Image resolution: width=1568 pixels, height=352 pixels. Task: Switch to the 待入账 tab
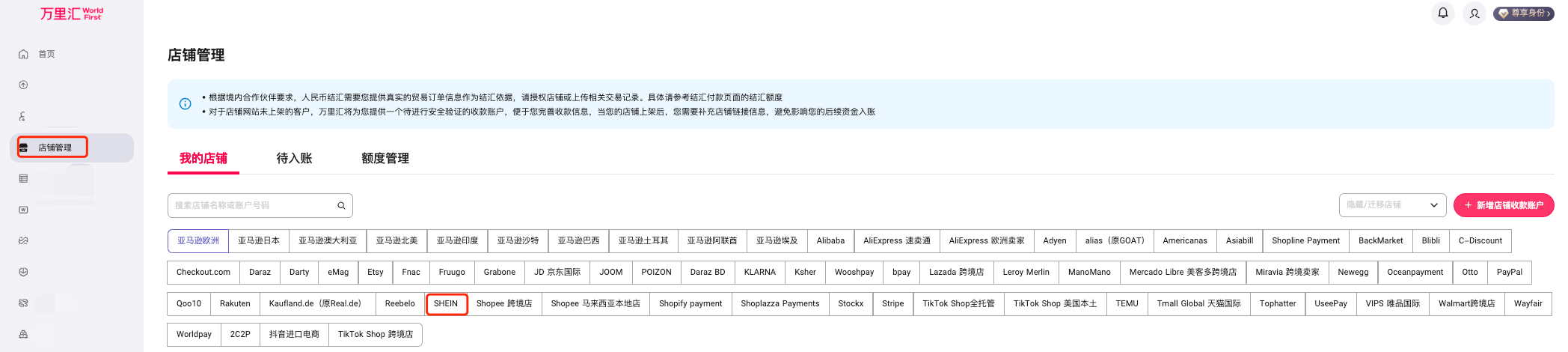[x=294, y=159]
